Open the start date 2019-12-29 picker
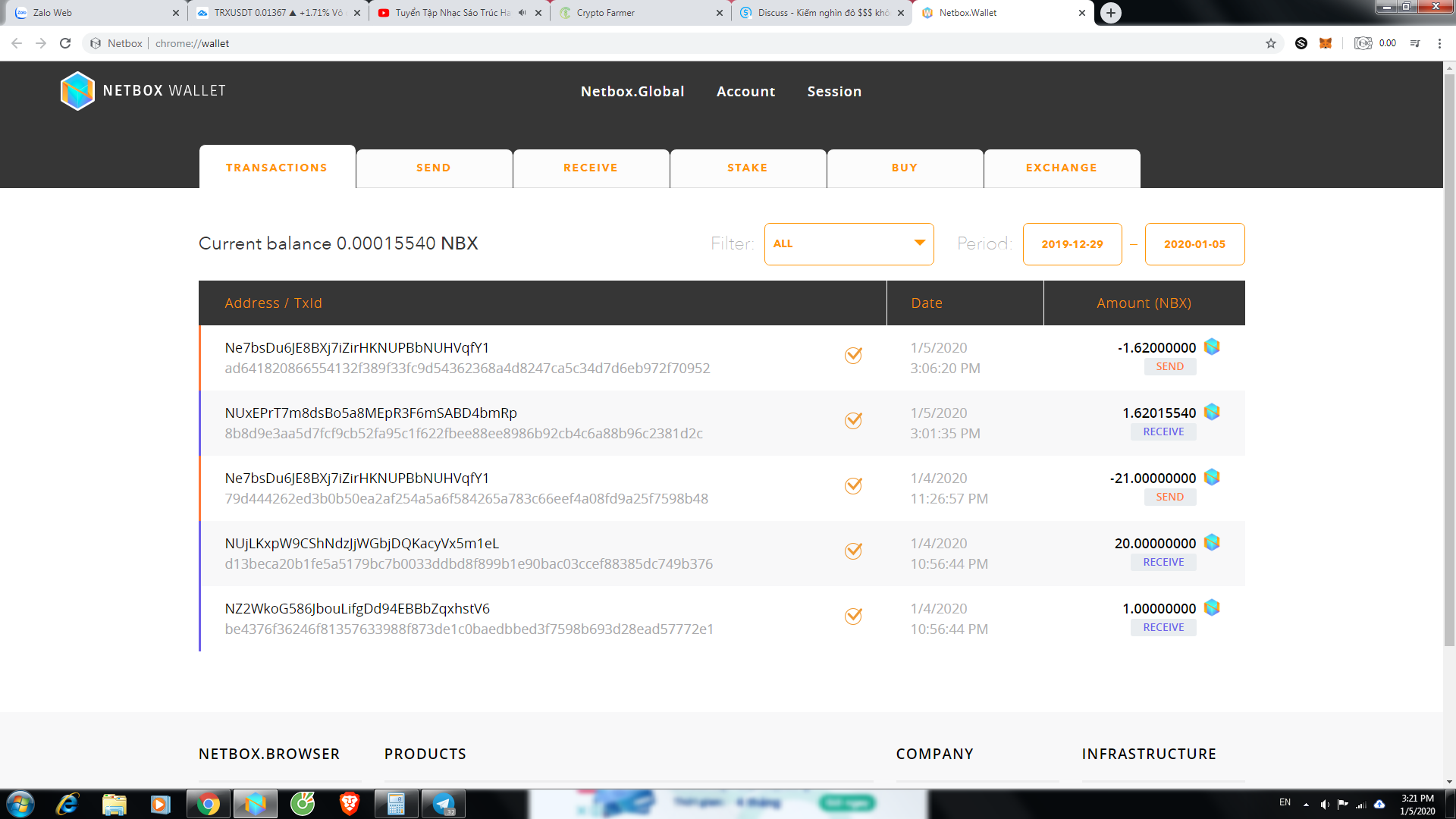Image resolution: width=1456 pixels, height=819 pixels. point(1072,244)
